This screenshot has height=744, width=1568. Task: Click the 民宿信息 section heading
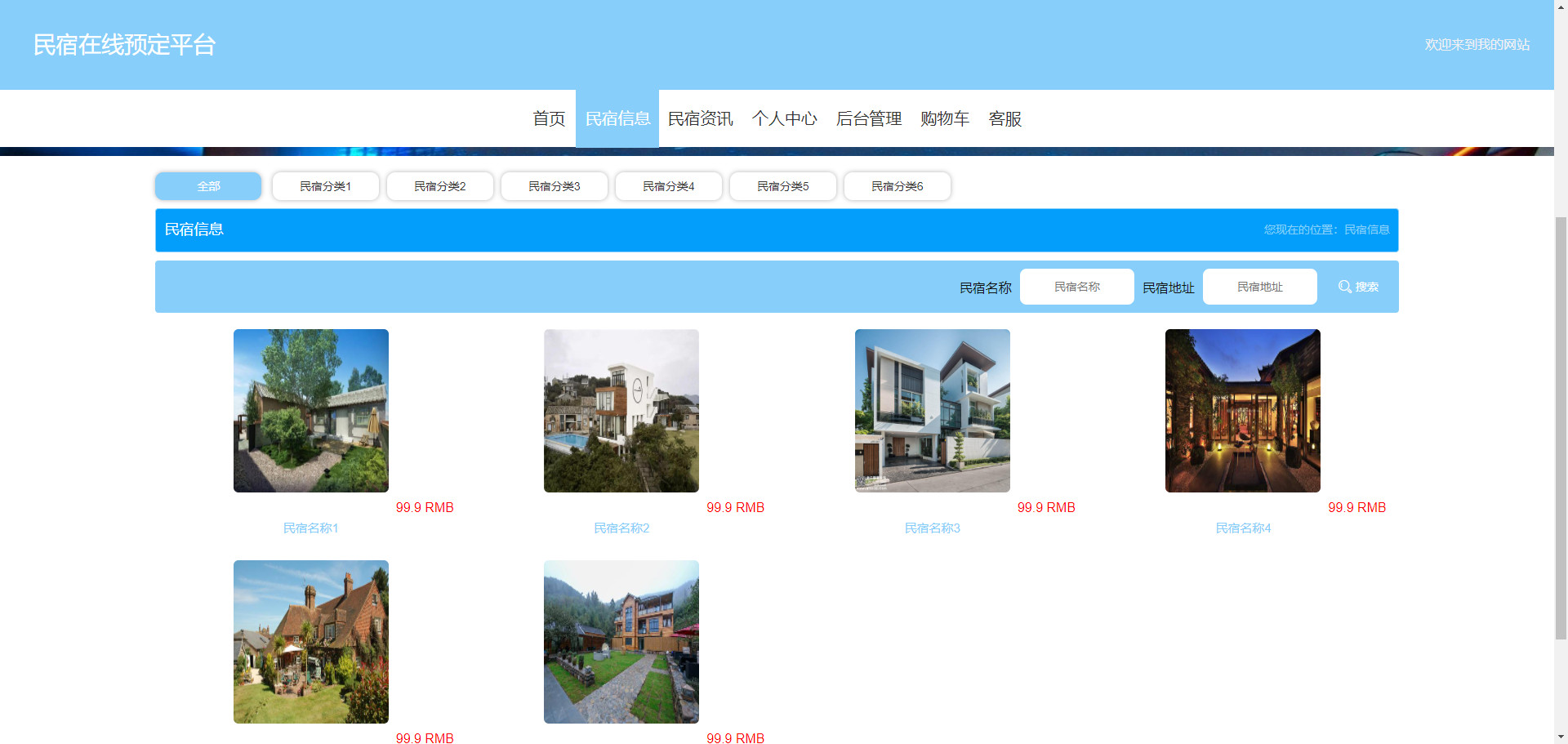[x=194, y=229]
